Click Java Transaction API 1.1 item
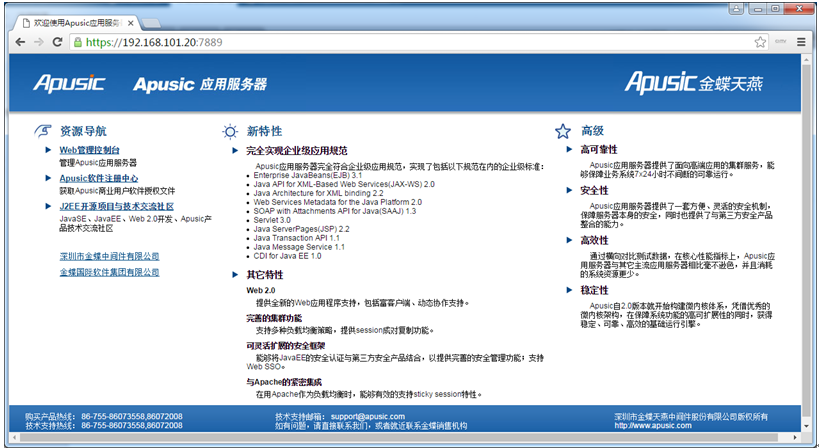This screenshot has width=819, height=448. 296,238
